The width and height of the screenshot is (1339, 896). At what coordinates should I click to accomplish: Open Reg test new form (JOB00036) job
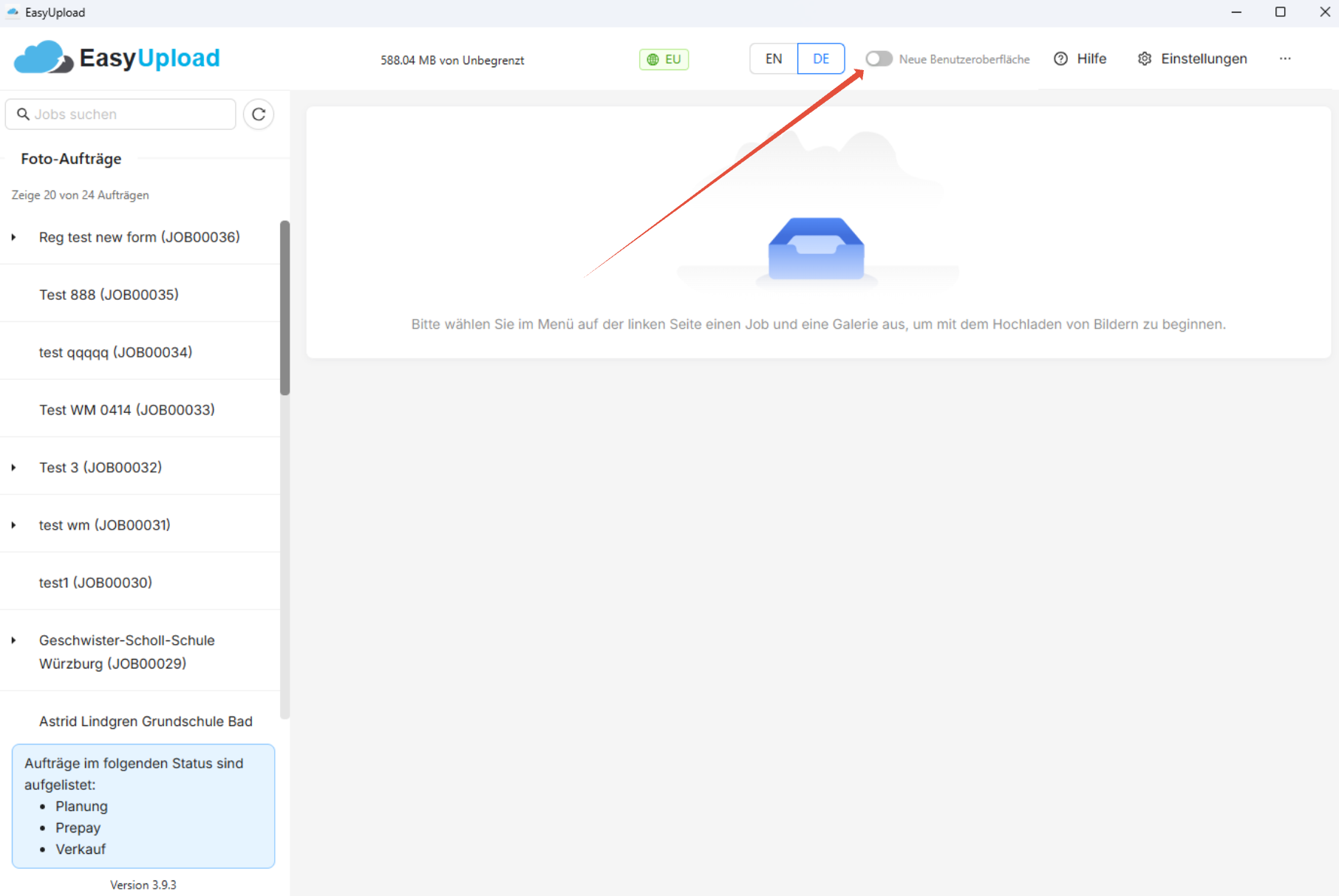tap(139, 237)
